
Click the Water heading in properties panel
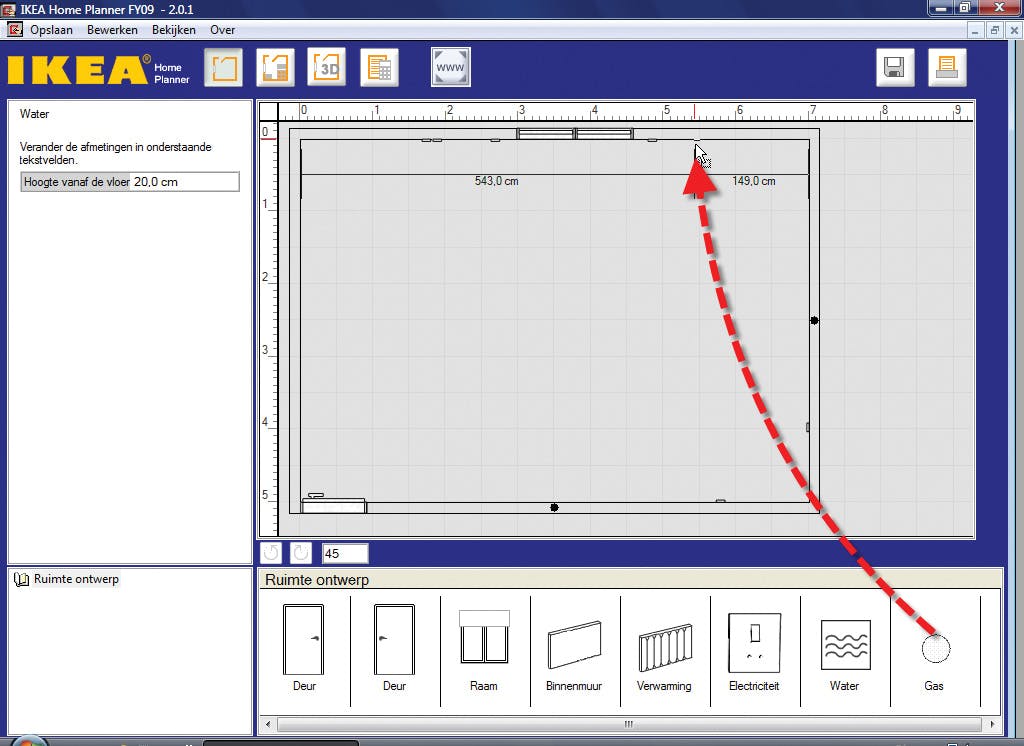click(x=34, y=114)
